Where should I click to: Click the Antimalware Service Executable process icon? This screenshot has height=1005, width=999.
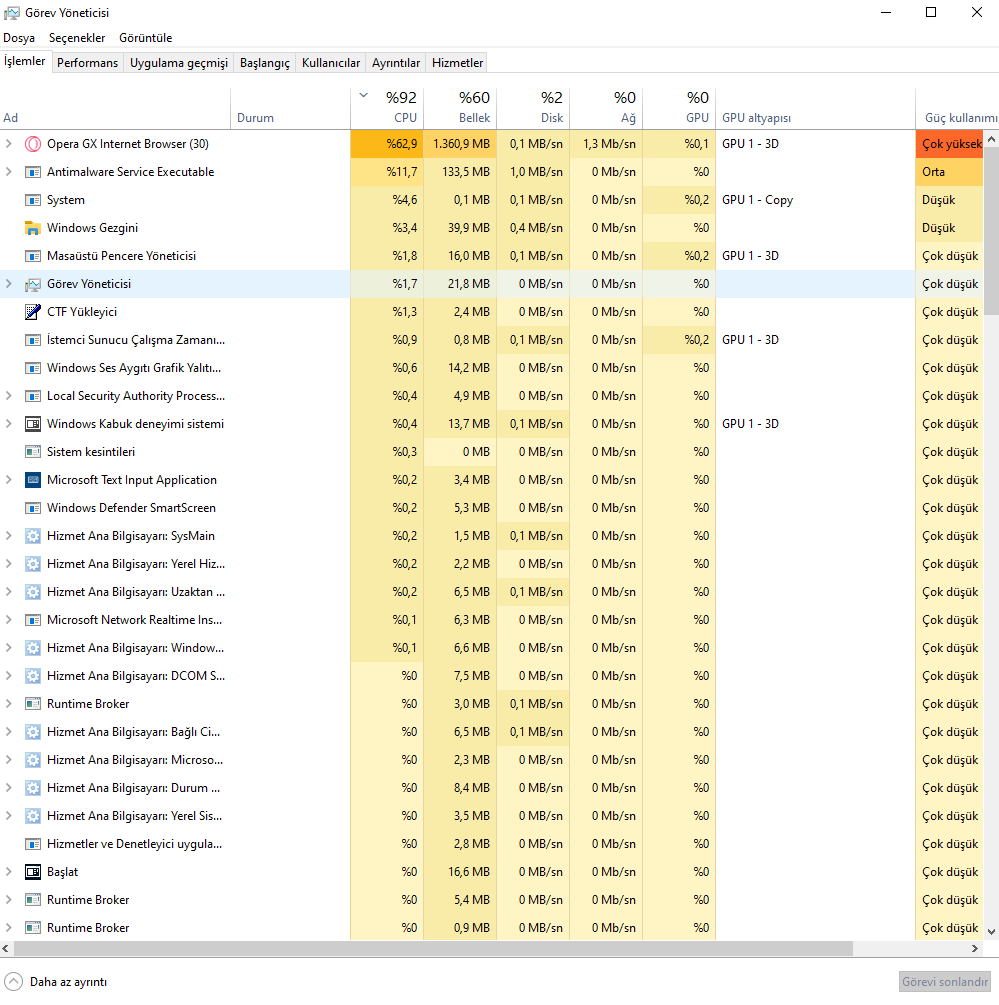coord(33,172)
